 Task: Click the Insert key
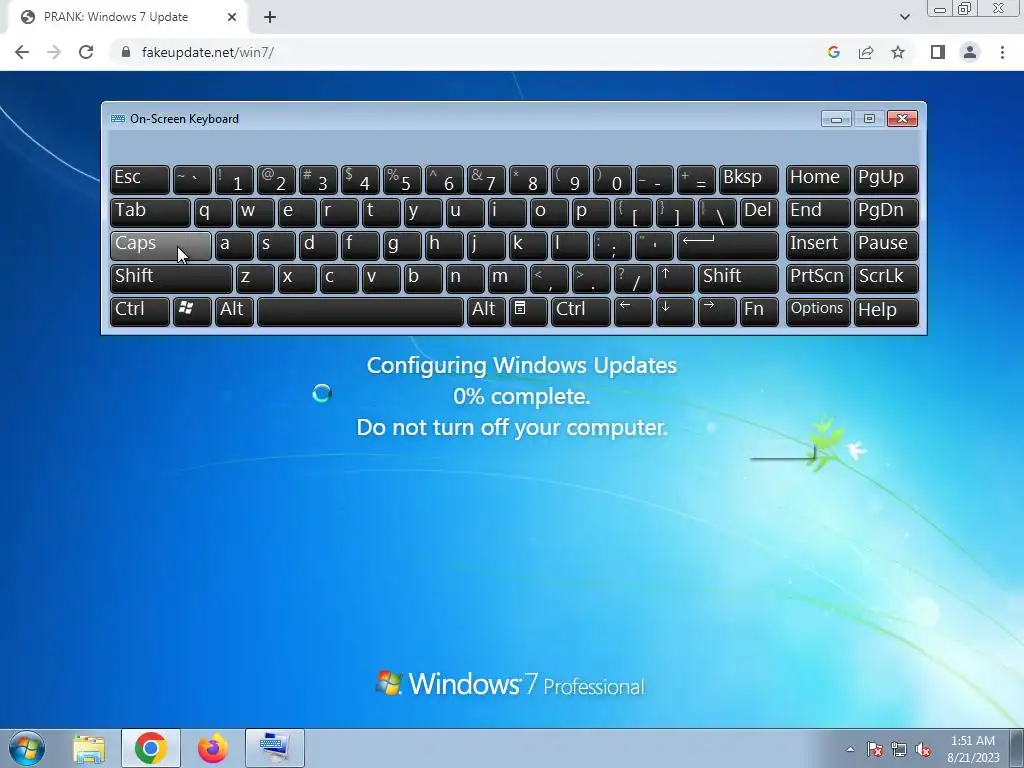[818, 245]
